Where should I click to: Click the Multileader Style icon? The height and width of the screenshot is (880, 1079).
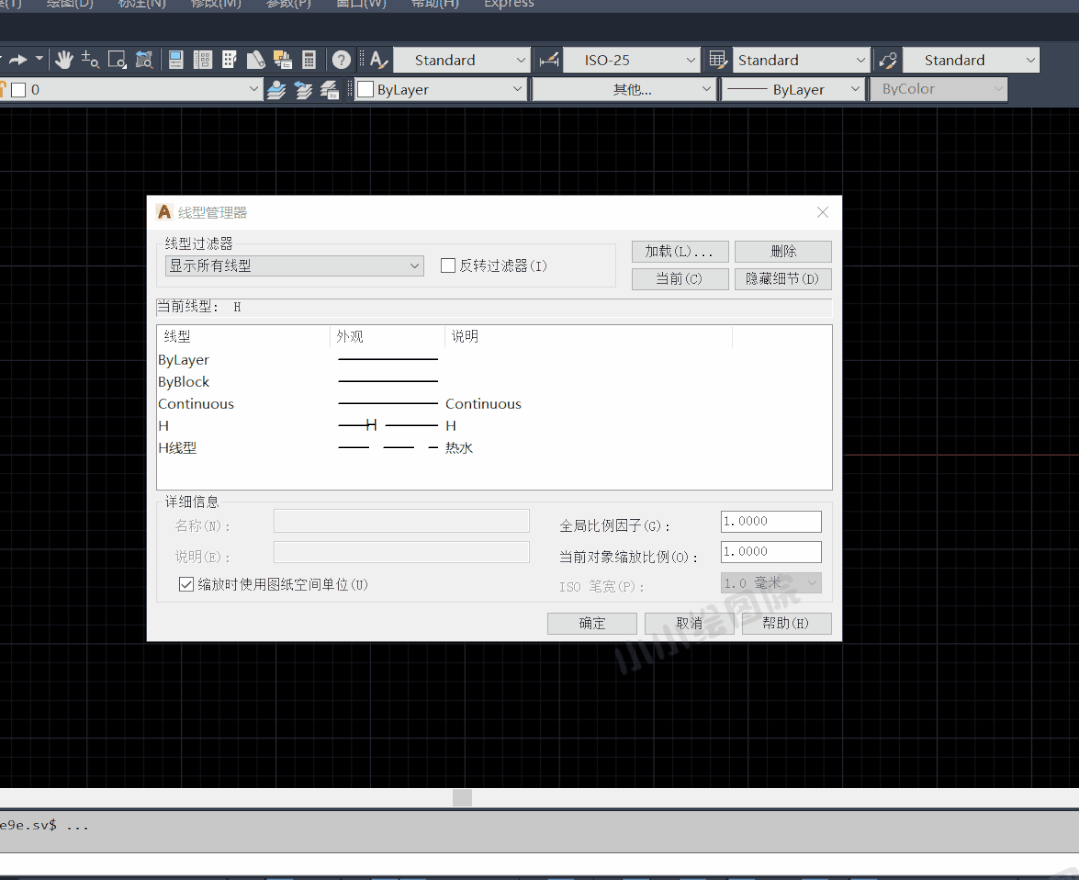887,60
